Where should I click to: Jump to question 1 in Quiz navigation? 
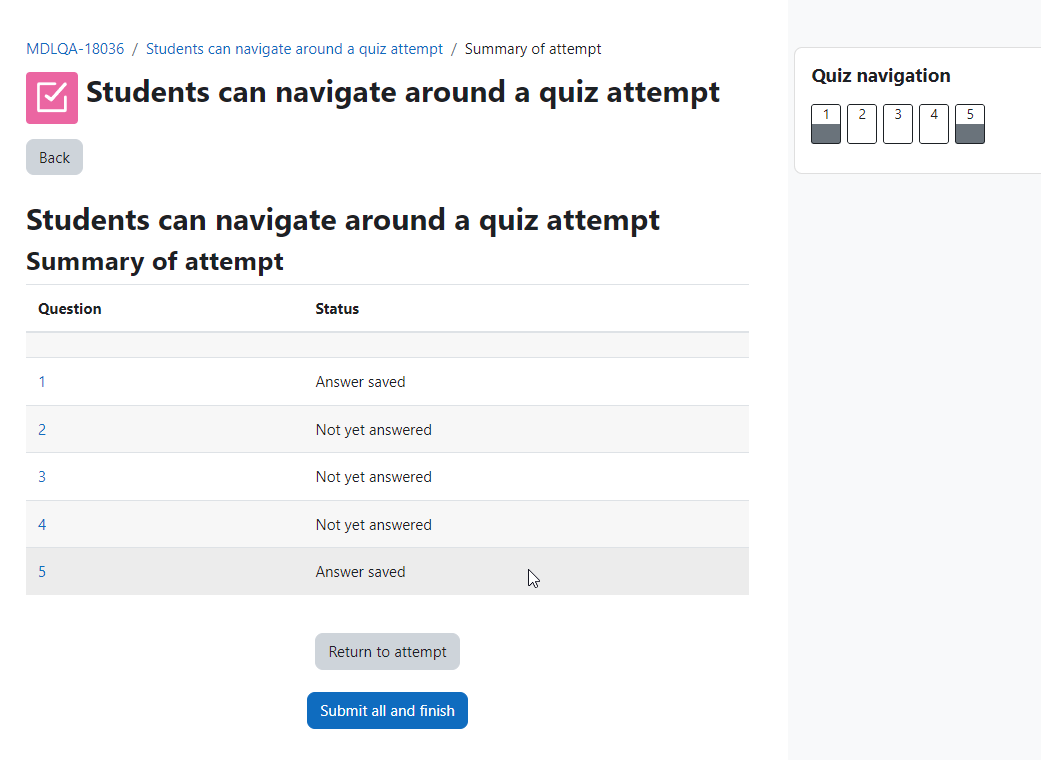click(826, 123)
